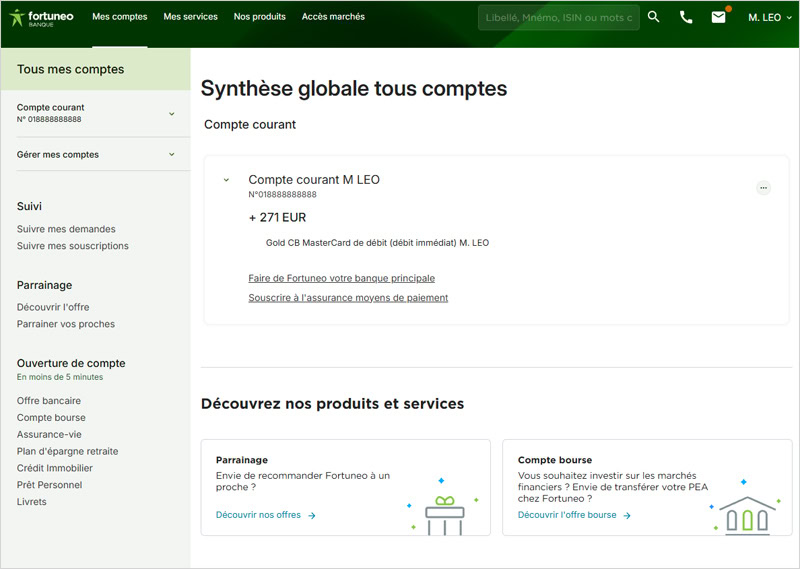Click Découvrir nos offres link

(258, 515)
